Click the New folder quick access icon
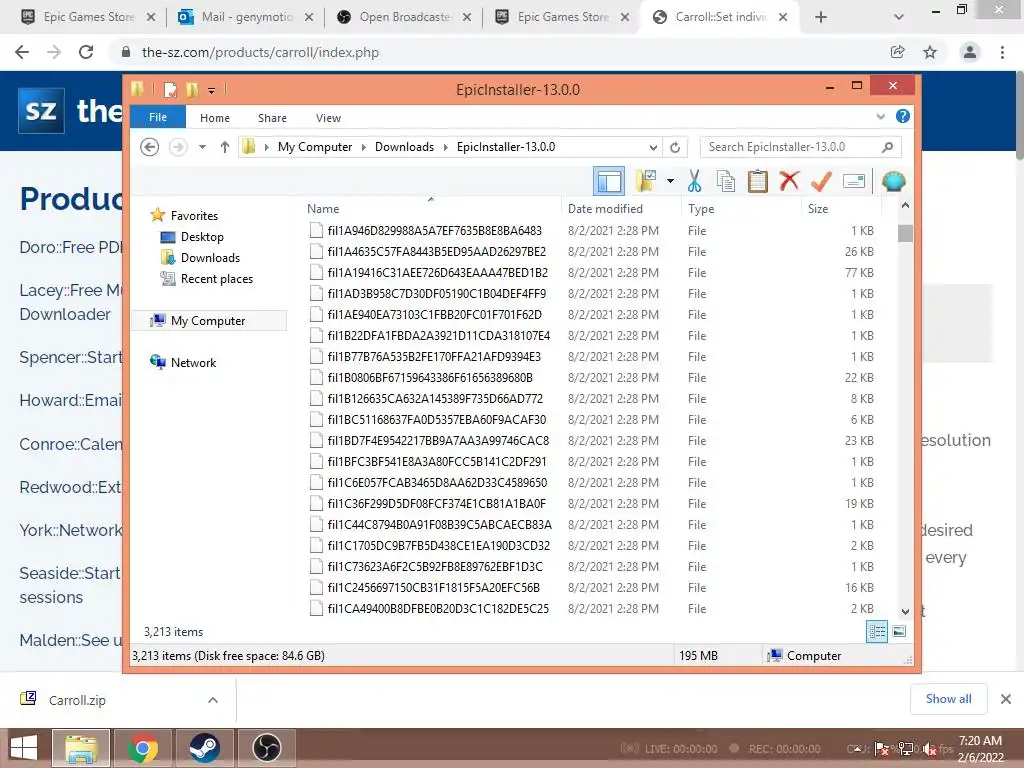1024x768 pixels. [191, 89]
